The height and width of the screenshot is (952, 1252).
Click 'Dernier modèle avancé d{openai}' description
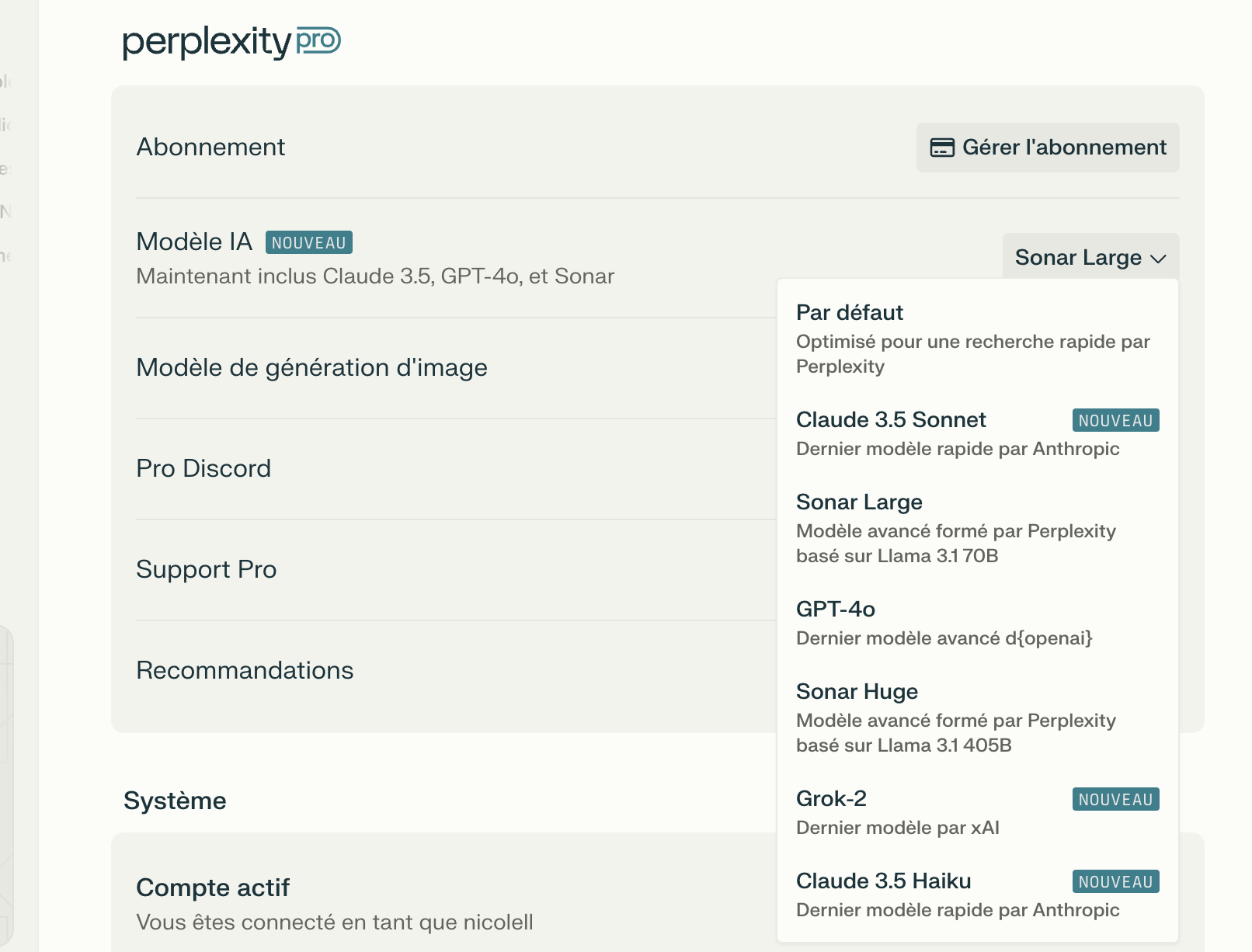(x=944, y=638)
